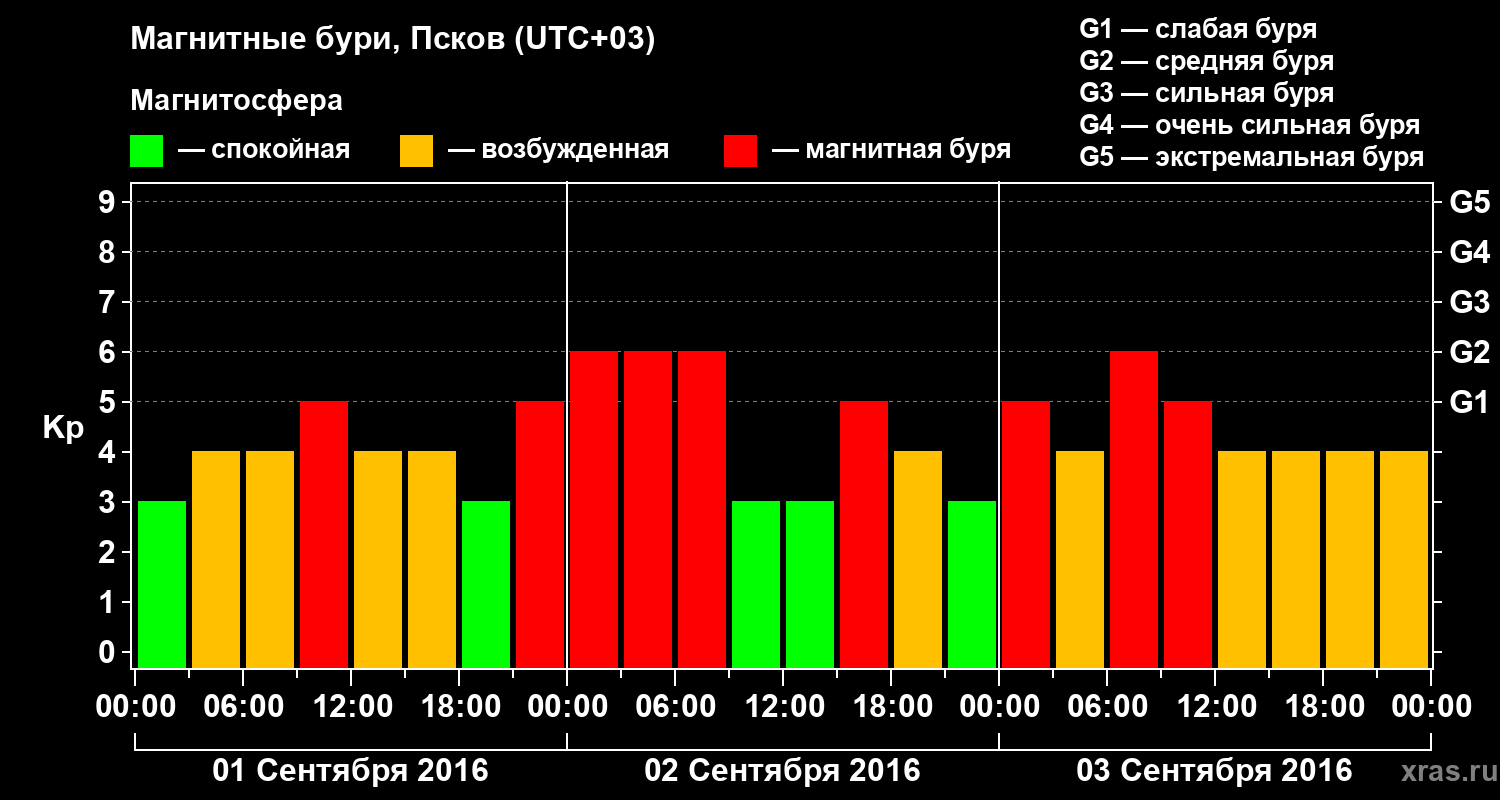Click the 06:00 time label for 02 Сентября
This screenshot has height=800, width=1500.
675,706
